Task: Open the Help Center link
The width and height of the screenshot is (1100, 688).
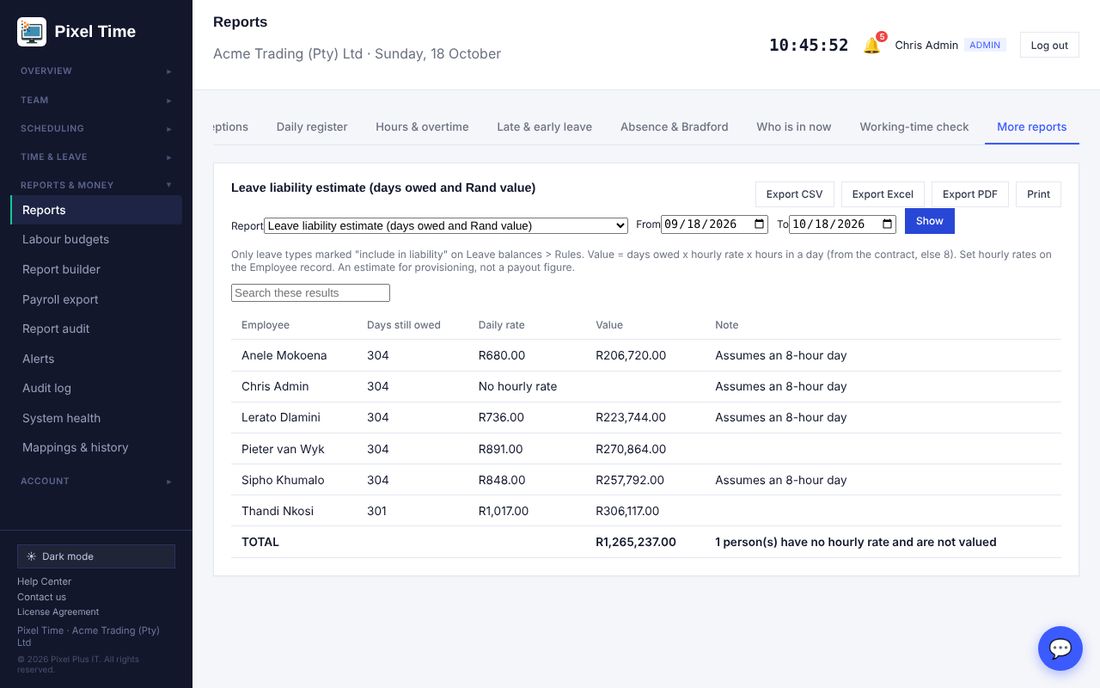Action: click(44, 581)
